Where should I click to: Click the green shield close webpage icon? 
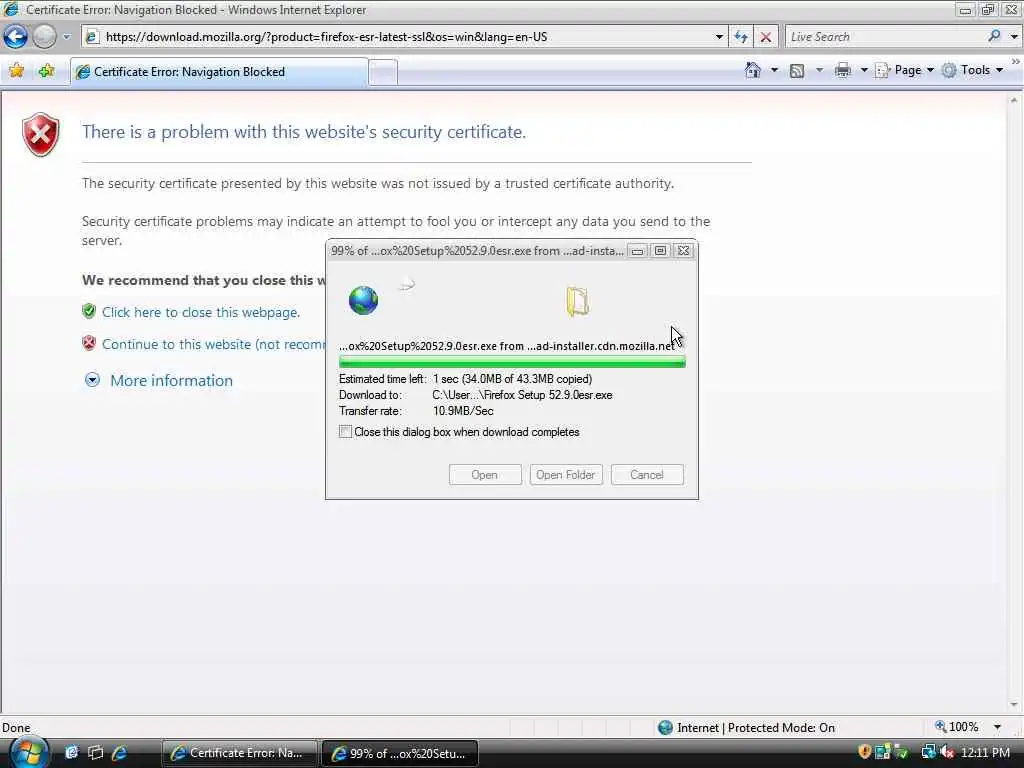click(89, 311)
